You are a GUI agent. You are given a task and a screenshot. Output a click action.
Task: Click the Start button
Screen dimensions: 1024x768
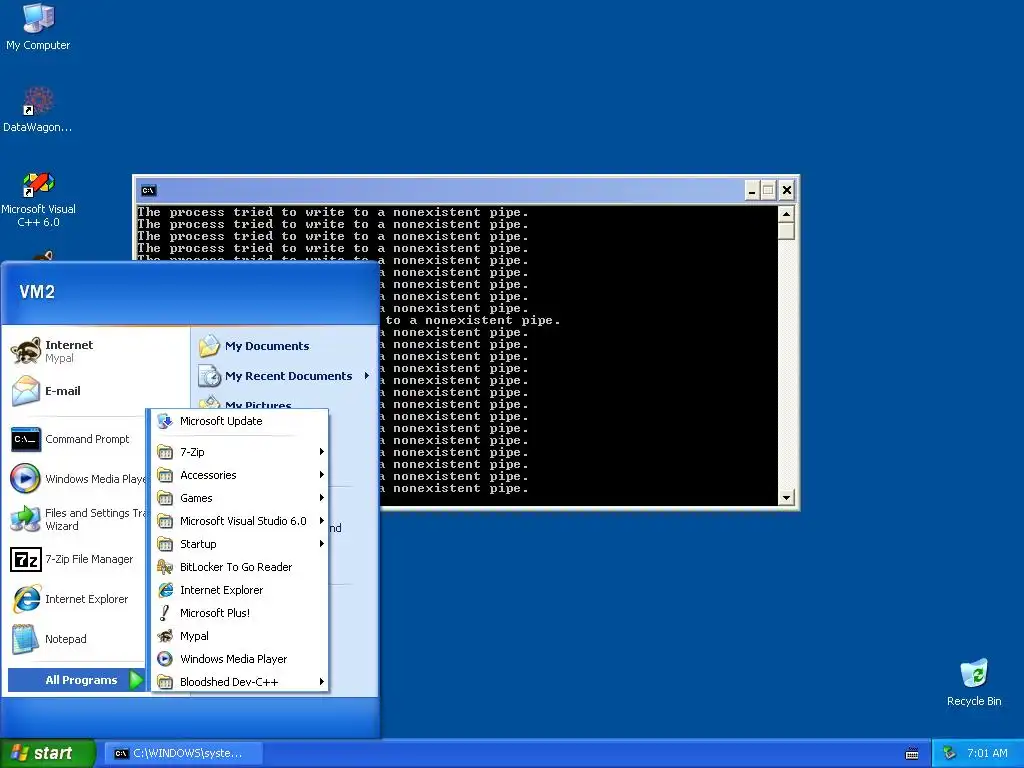[48, 753]
